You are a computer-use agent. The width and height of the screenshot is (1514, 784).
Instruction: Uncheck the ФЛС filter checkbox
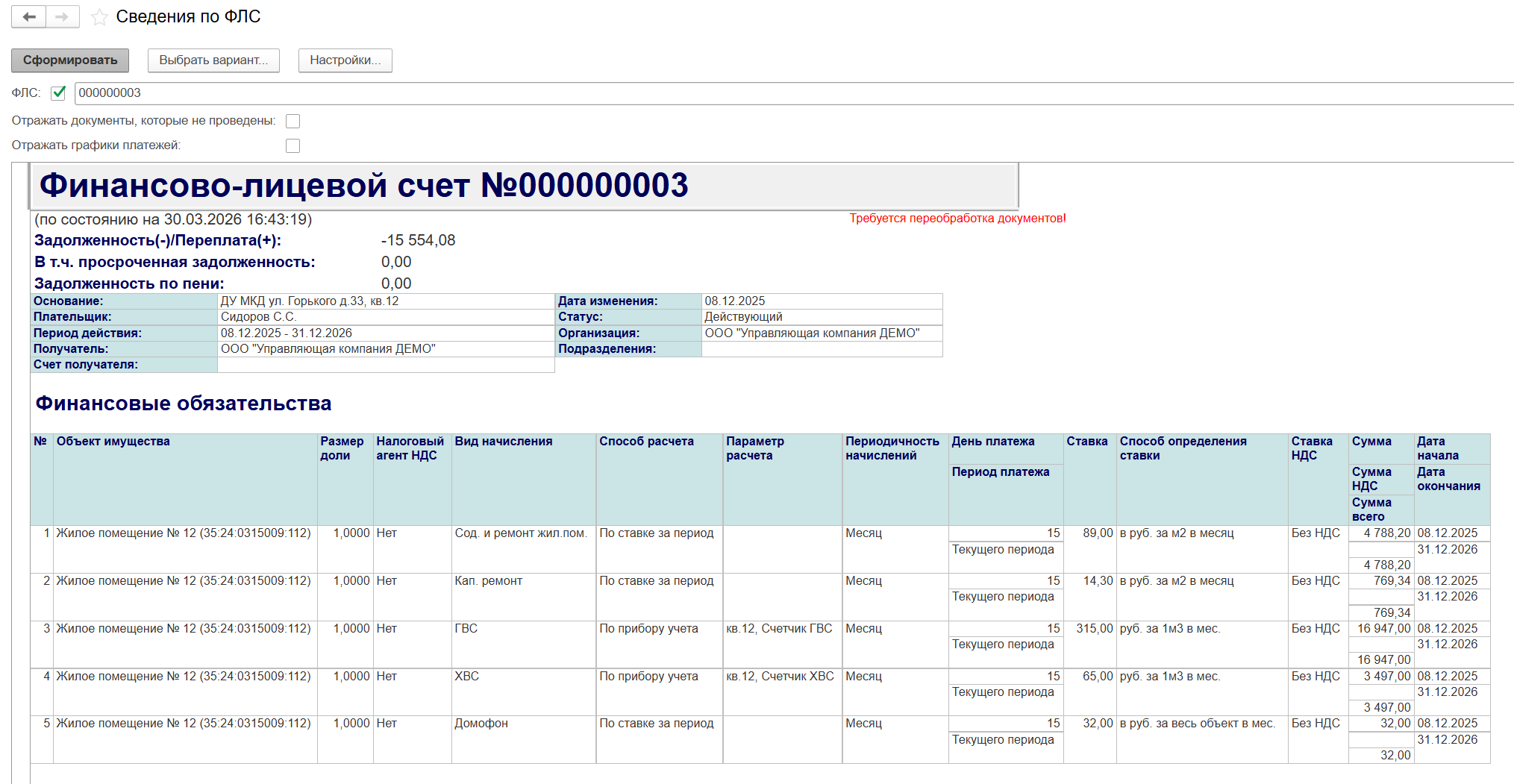point(59,92)
